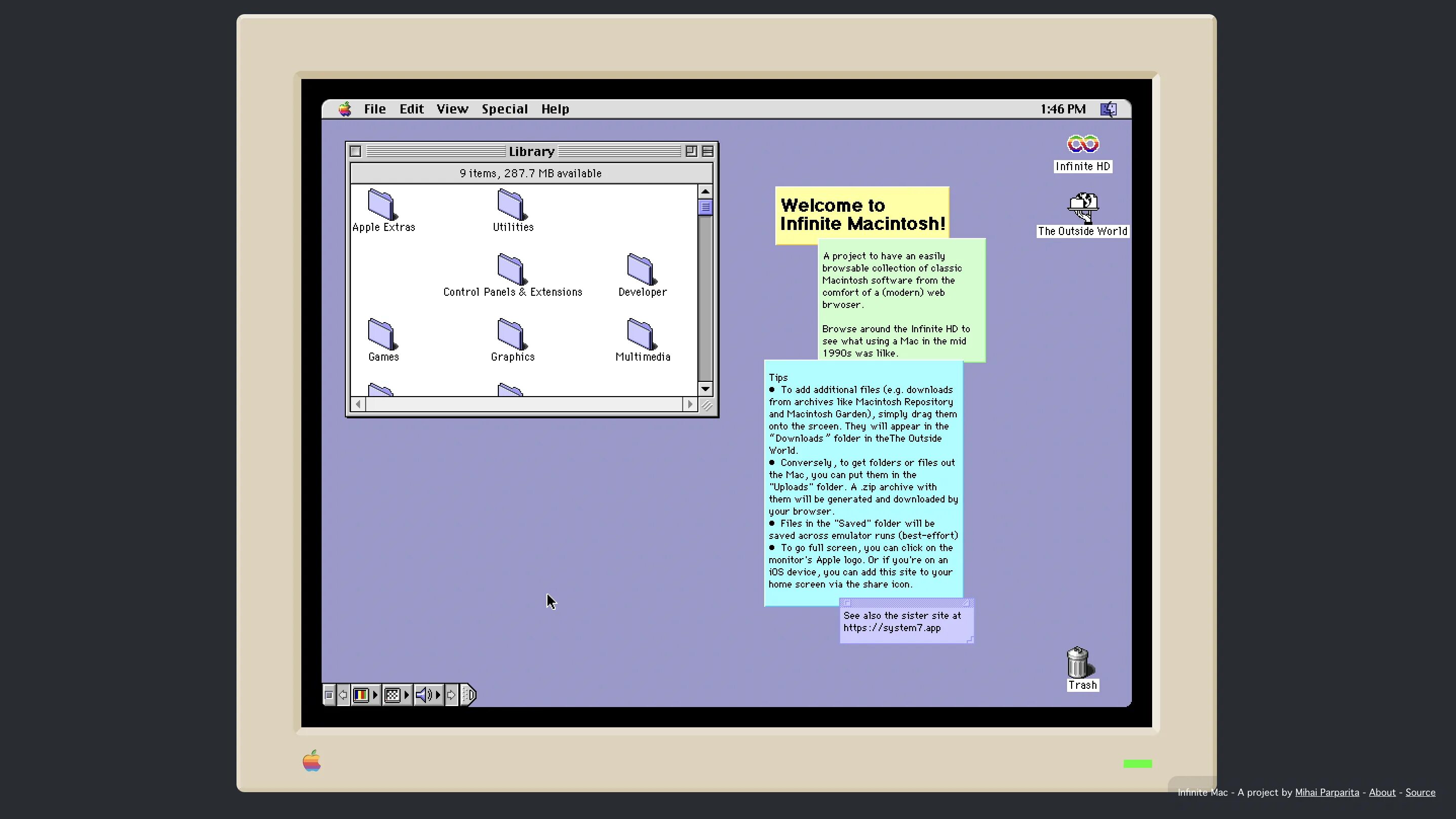
Task: Open the Special menu
Action: 505,108
